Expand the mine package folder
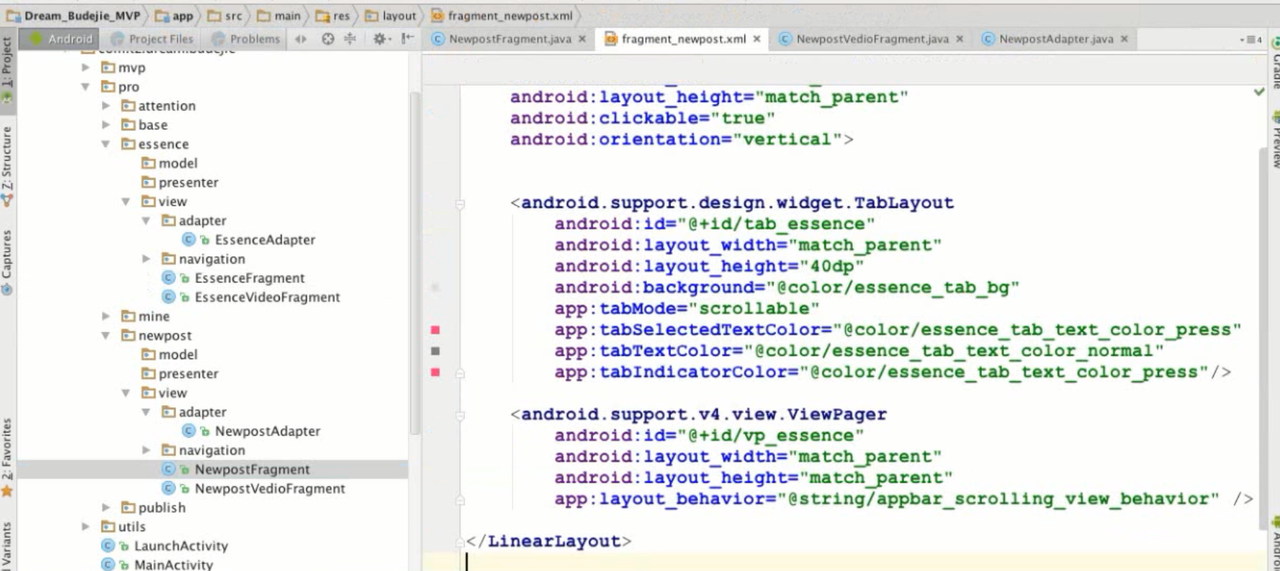This screenshot has width=1280, height=571. pyautogui.click(x=107, y=316)
